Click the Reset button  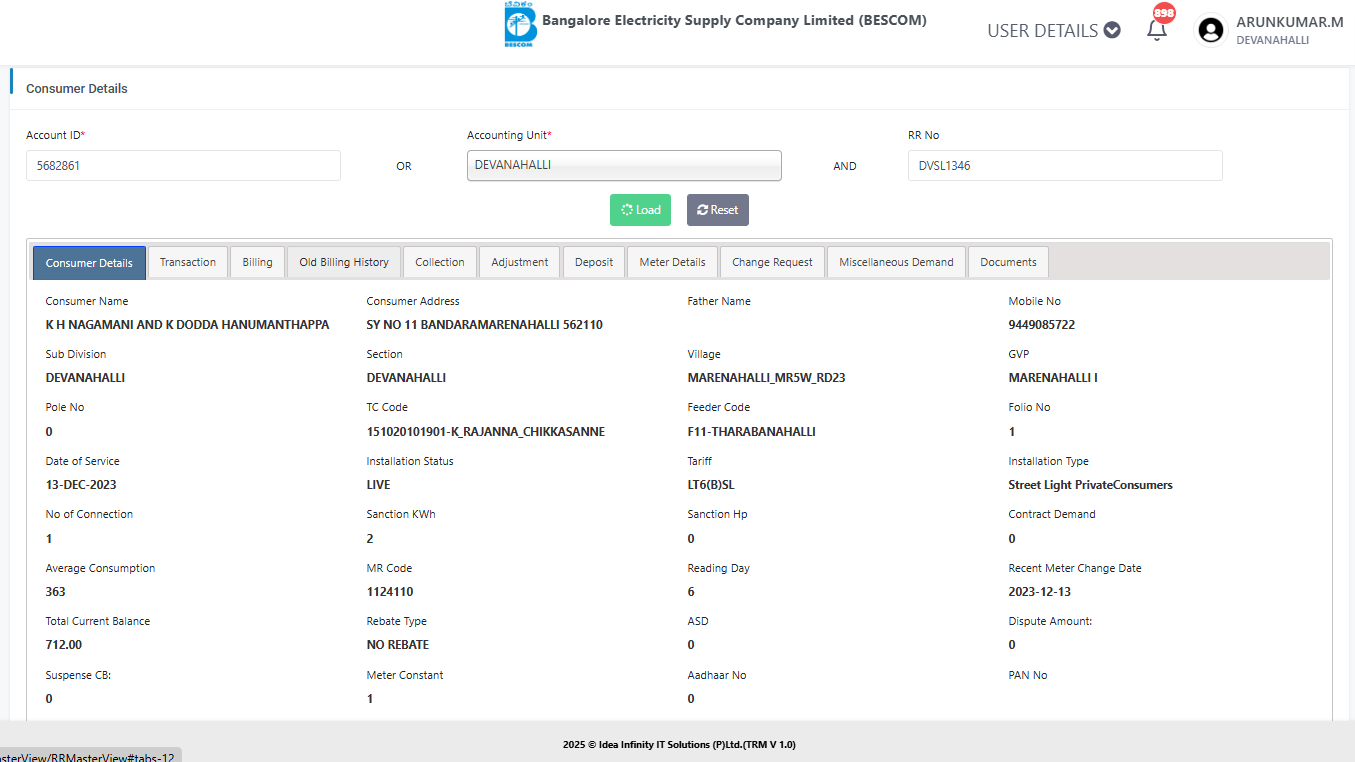pos(718,210)
